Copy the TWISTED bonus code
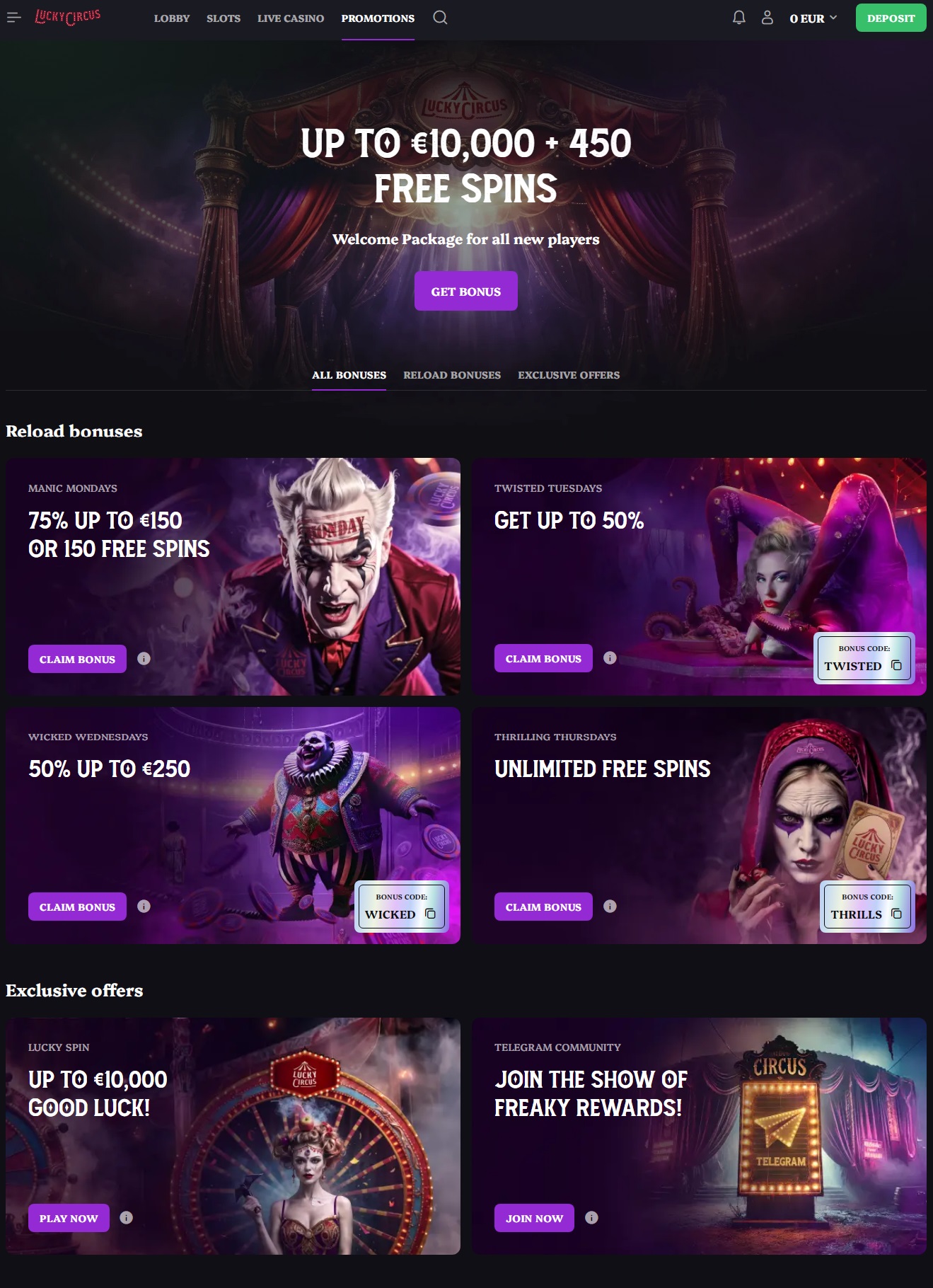 click(x=896, y=665)
